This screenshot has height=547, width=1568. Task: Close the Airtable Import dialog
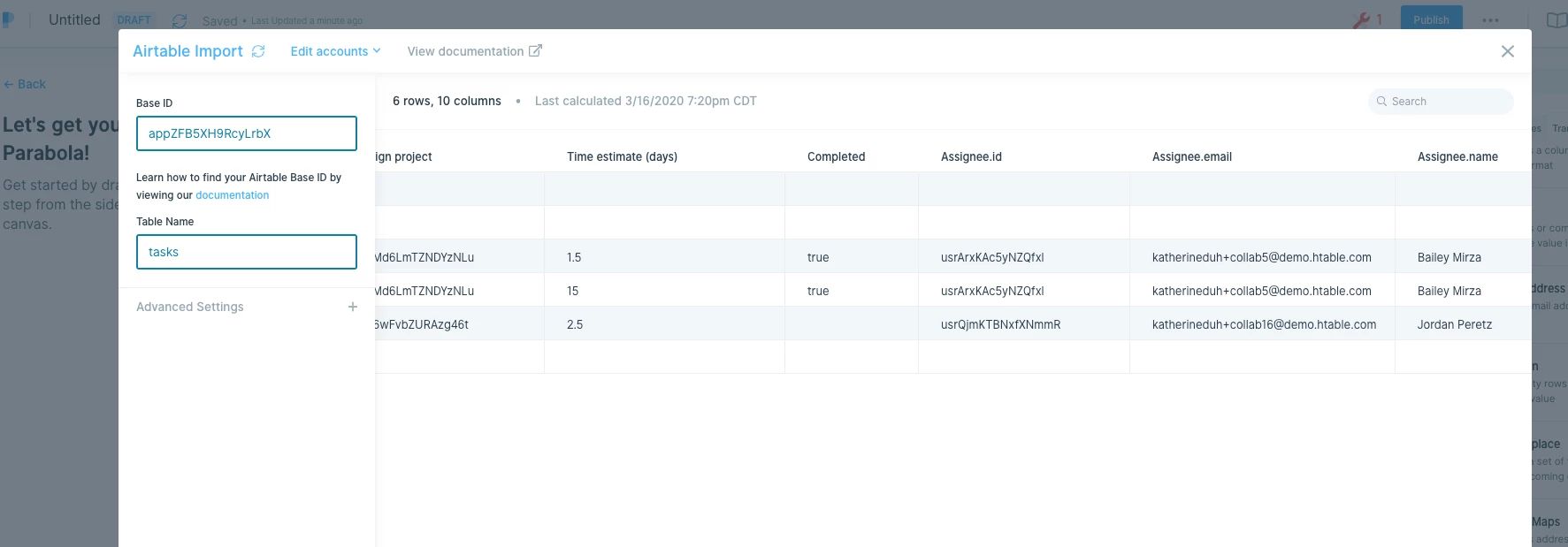[1508, 51]
